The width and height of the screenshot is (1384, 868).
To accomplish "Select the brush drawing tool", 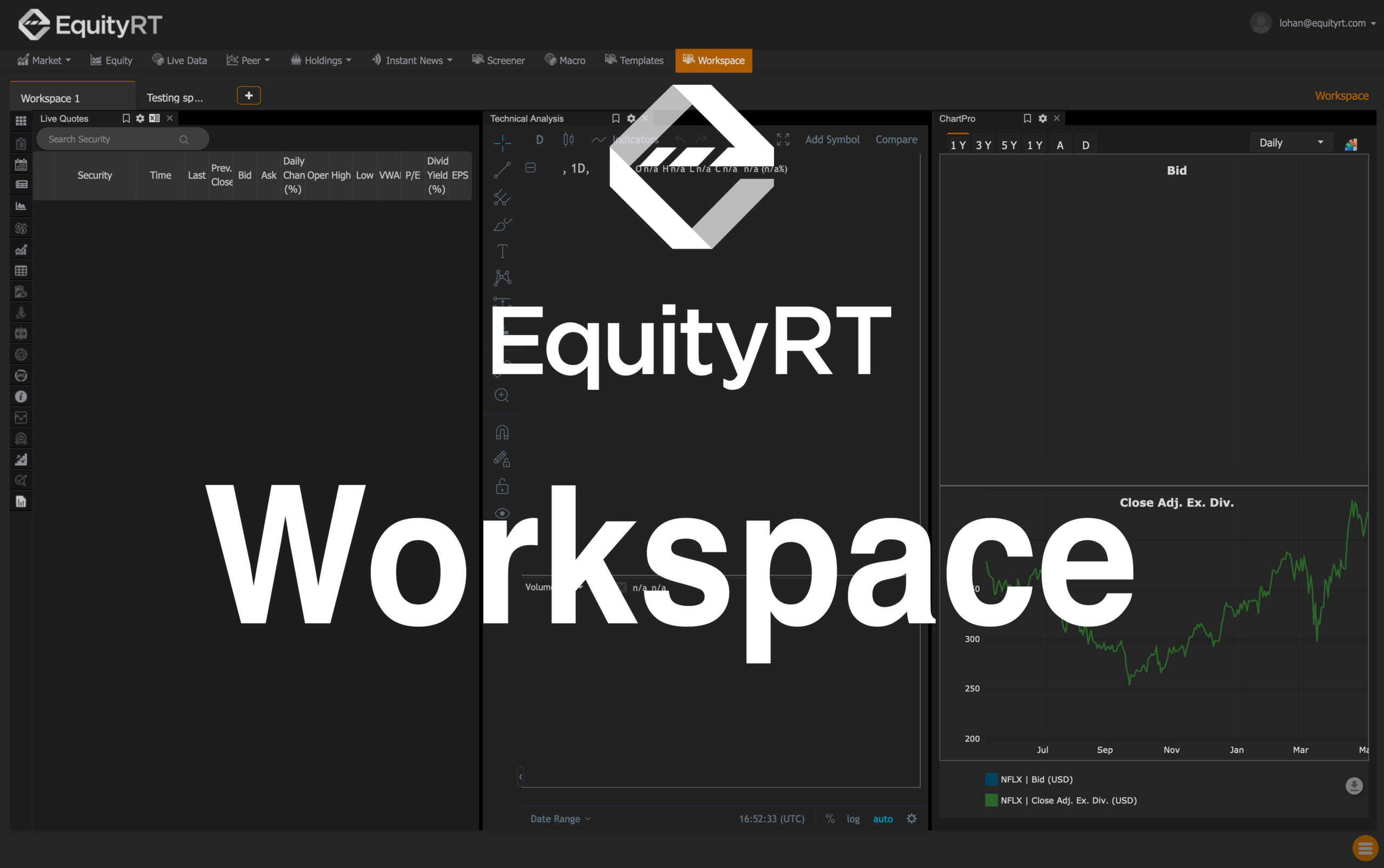I will coord(502,224).
